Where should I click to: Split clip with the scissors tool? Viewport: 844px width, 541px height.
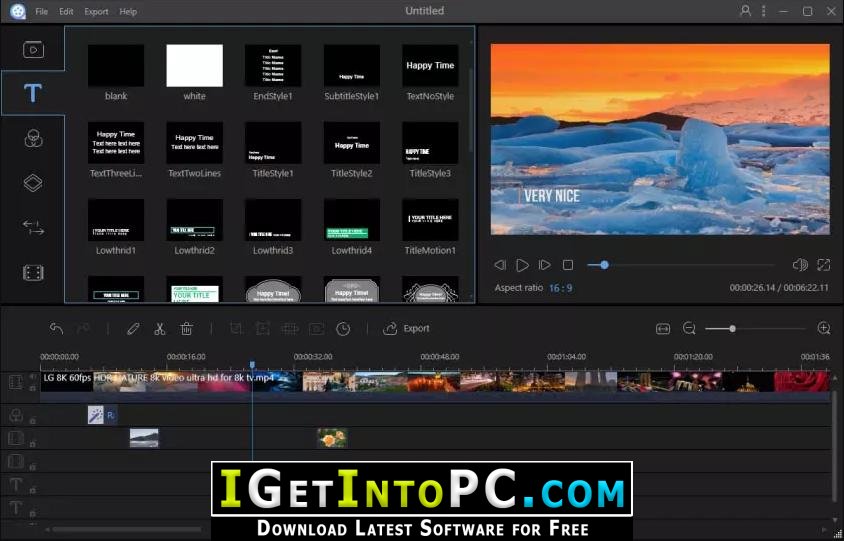point(160,328)
